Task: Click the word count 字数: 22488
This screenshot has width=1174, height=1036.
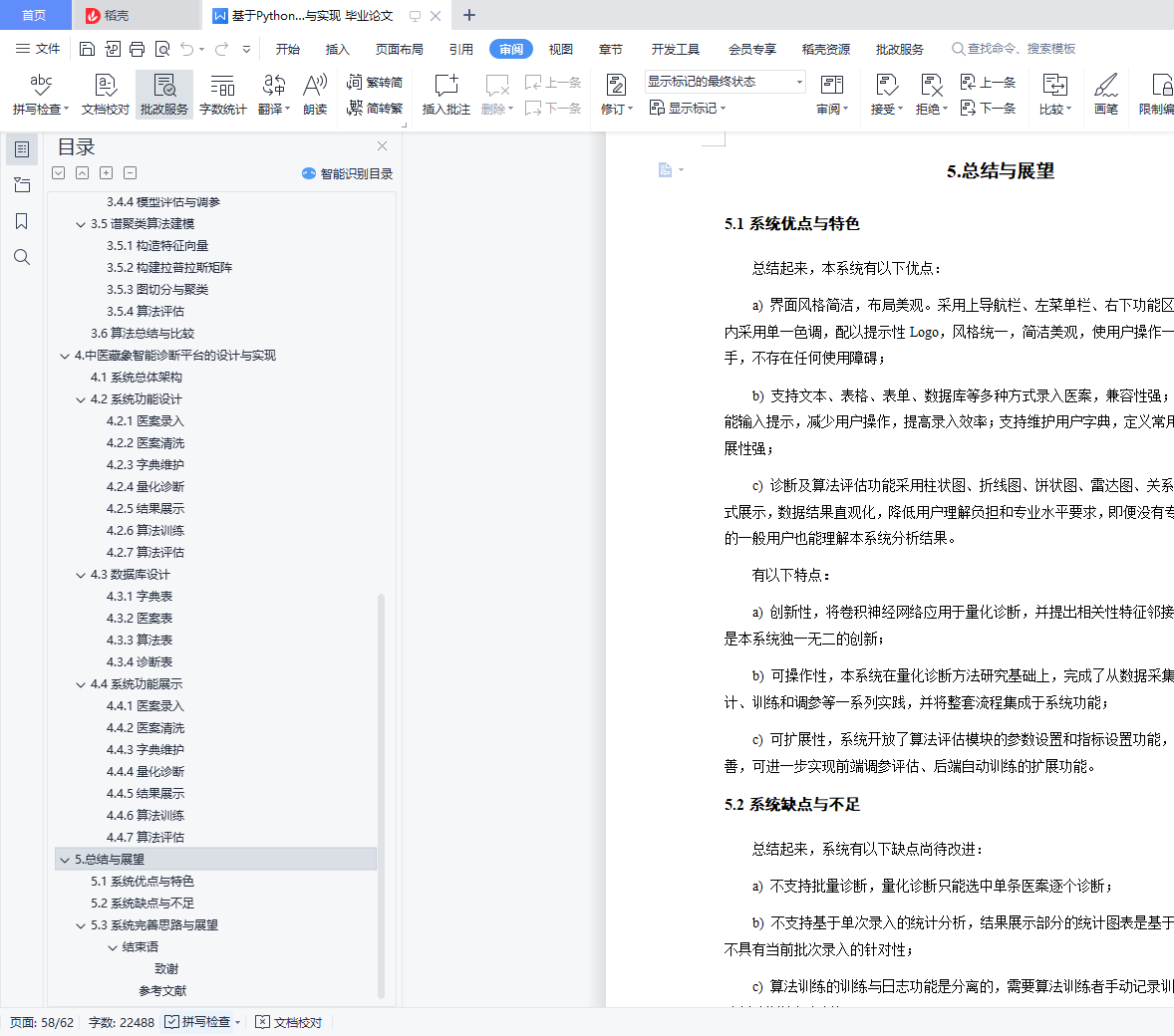Action: pos(122,1022)
